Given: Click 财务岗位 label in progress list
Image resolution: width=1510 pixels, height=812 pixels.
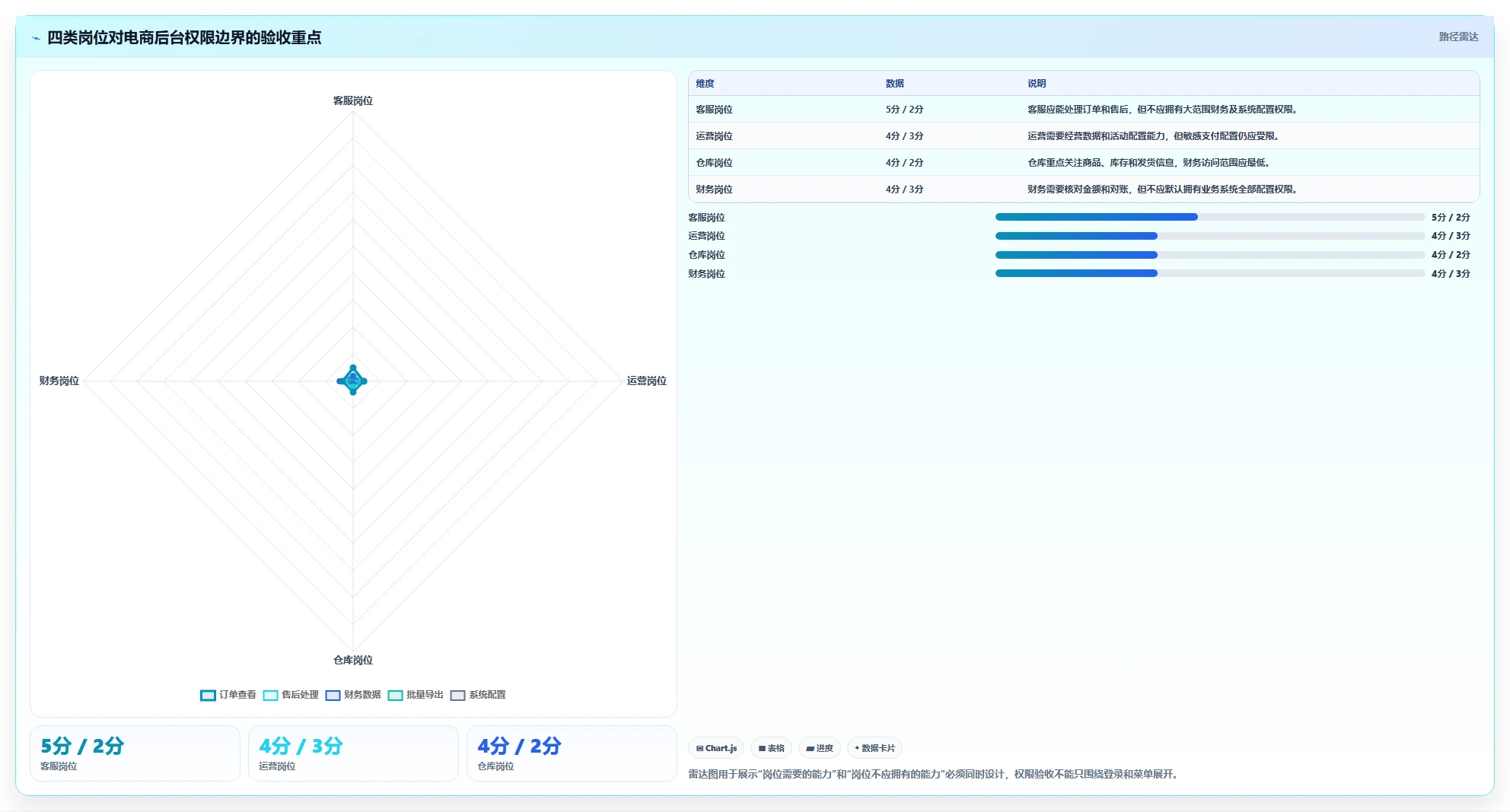Looking at the screenshot, I should coord(706,274).
